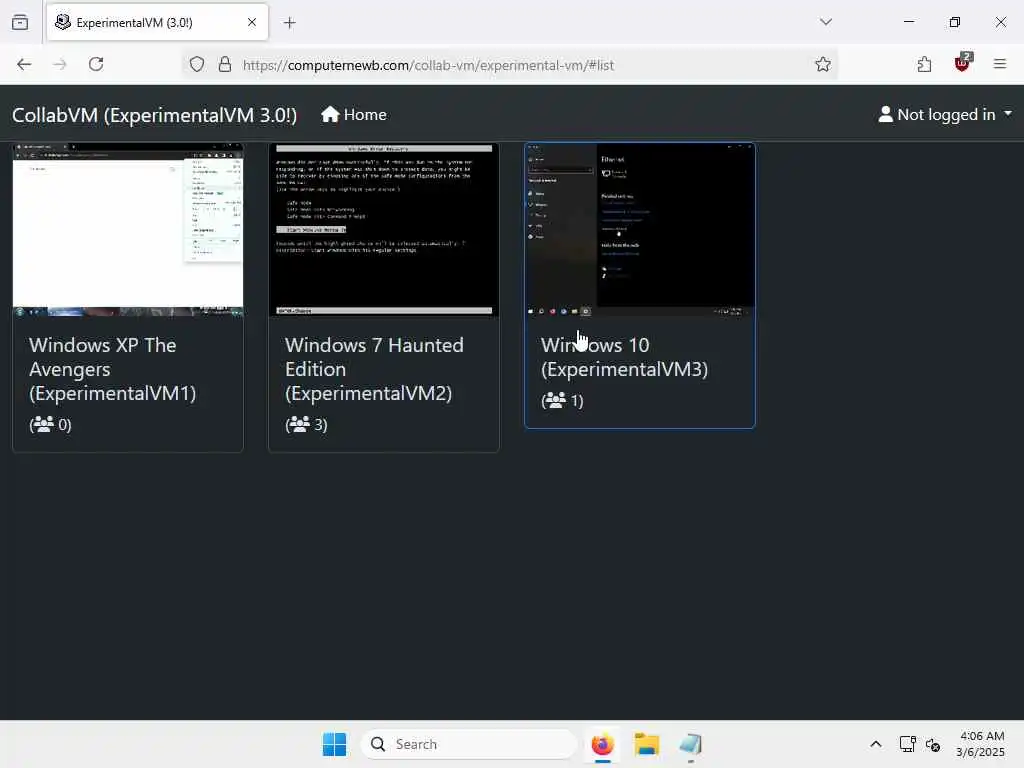Expand the Not logged in dropdown
Screen dimensions: 1024x768
[945, 115]
